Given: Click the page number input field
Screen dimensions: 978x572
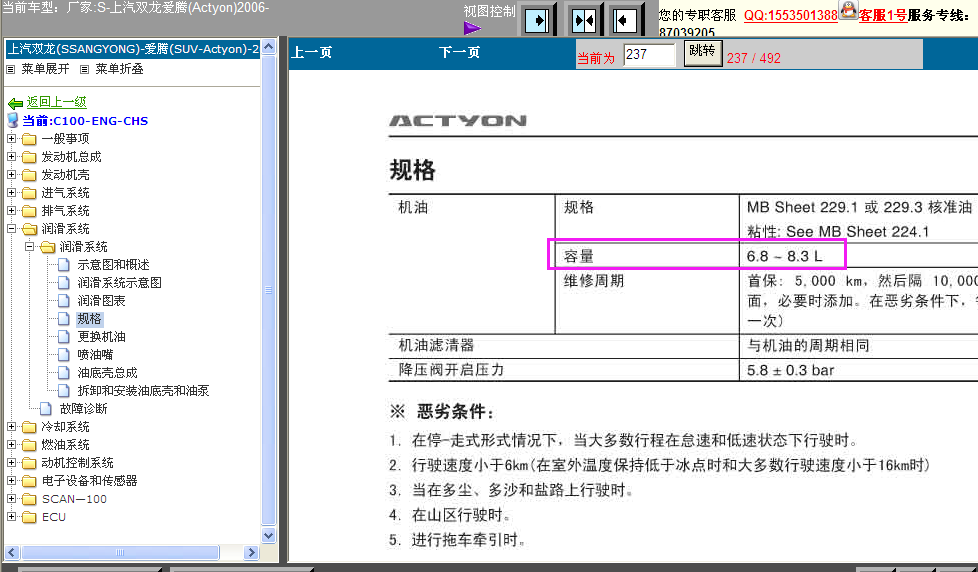Looking at the screenshot, I should pyautogui.click(x=649, y=55).
